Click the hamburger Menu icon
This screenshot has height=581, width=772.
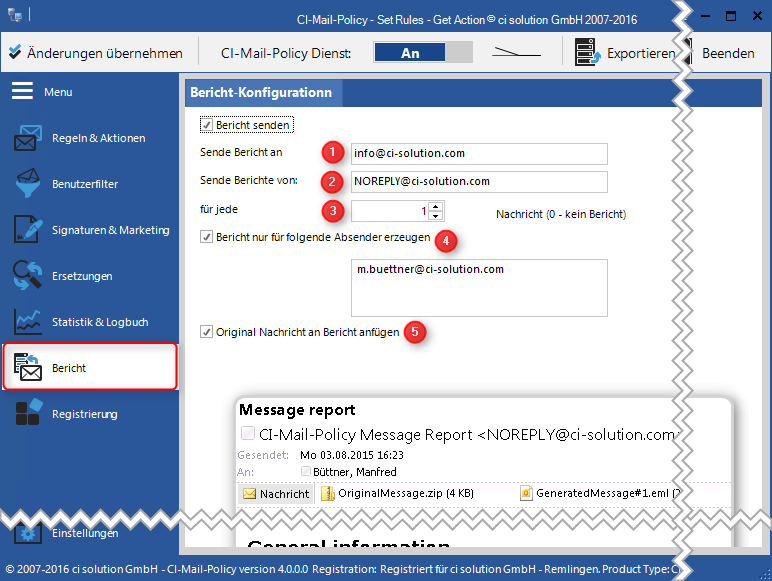pos(23,92)
